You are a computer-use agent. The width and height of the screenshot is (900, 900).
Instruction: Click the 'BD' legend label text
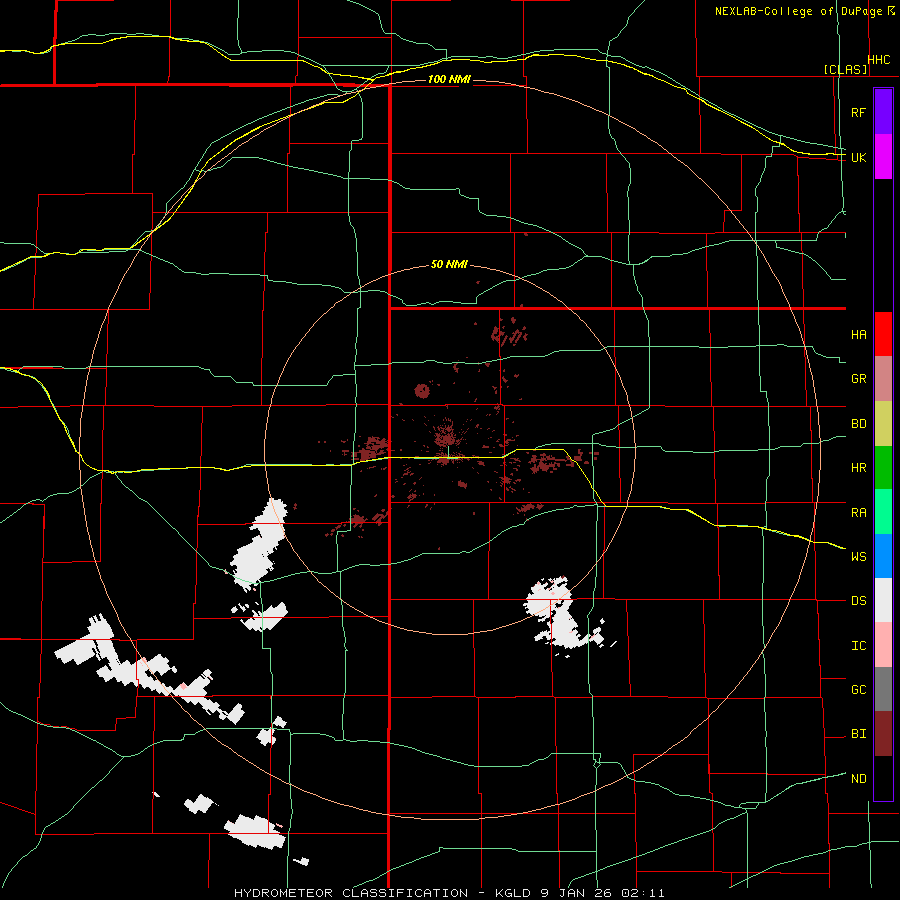pyautogui.click(x=858, y=424)
